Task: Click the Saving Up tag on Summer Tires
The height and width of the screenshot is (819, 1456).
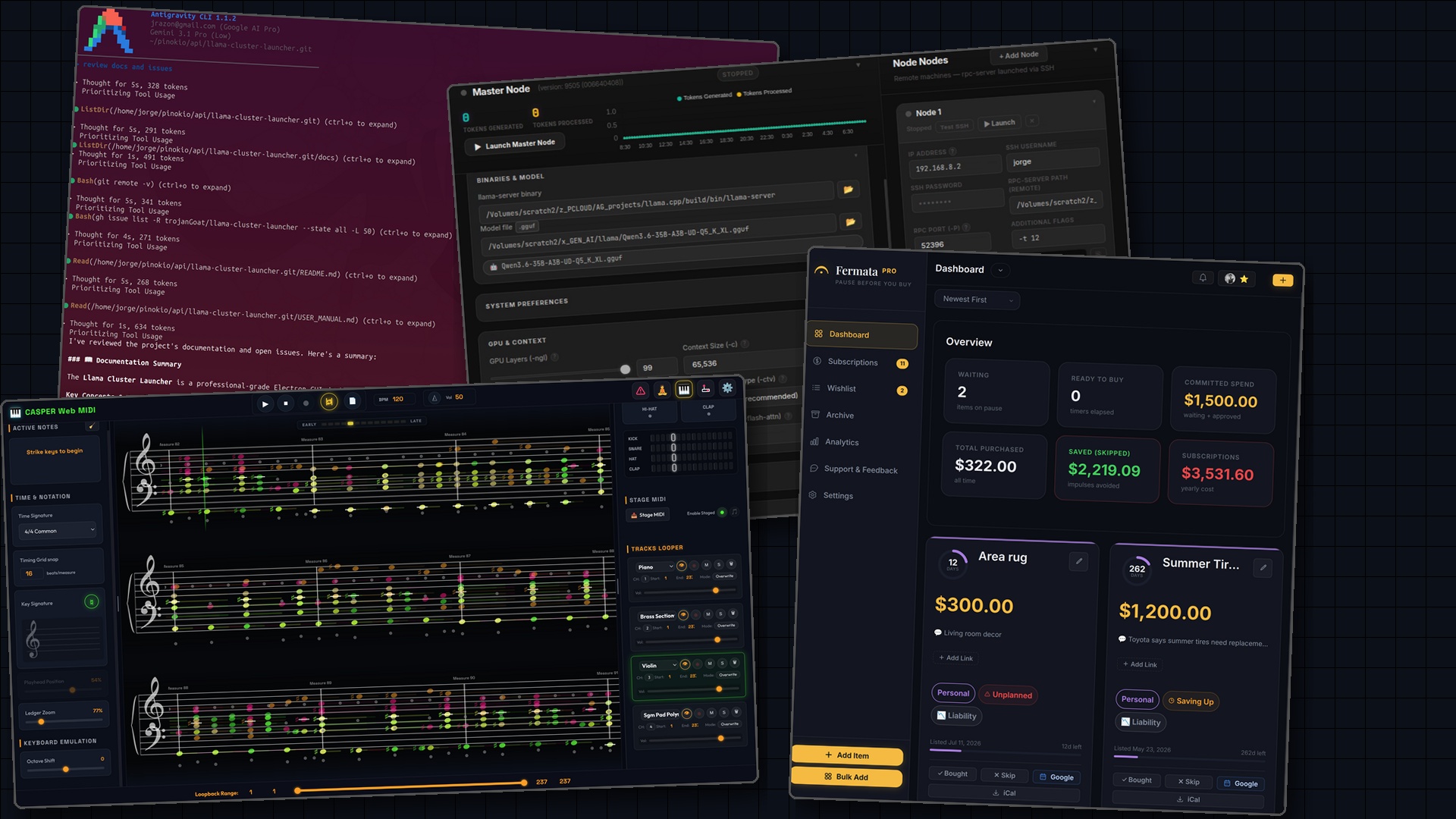Action: (x=1191, y=701)
